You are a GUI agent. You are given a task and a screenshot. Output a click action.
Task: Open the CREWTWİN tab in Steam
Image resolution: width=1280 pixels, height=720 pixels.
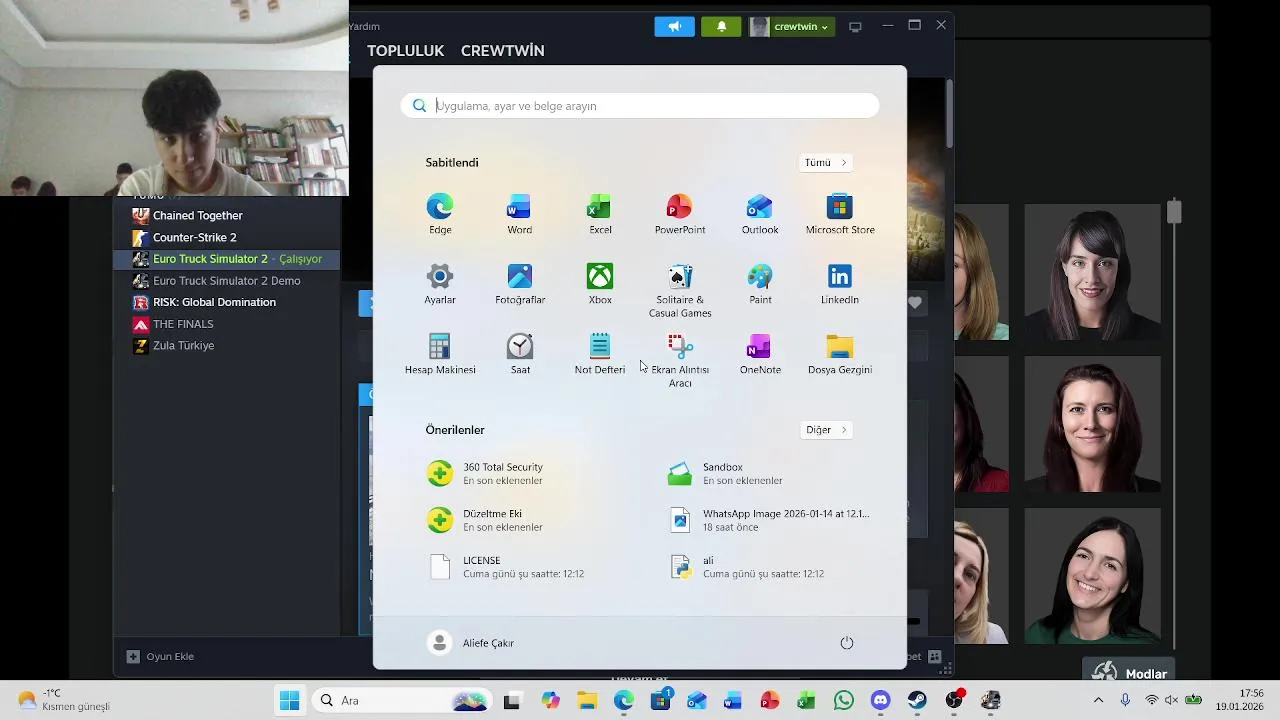click(x=502, y=51)
